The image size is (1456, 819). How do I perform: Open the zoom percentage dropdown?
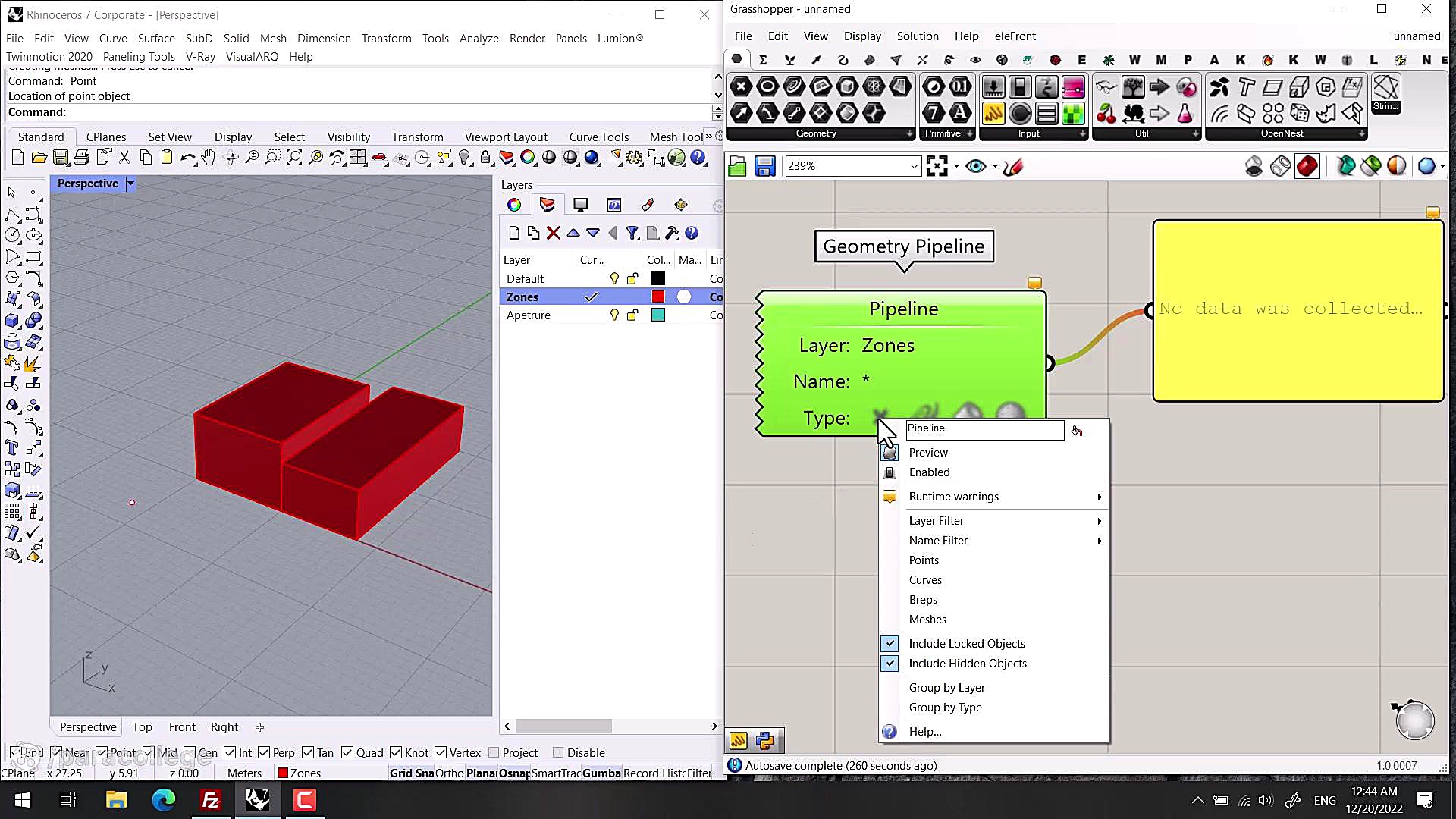point(914,166)
